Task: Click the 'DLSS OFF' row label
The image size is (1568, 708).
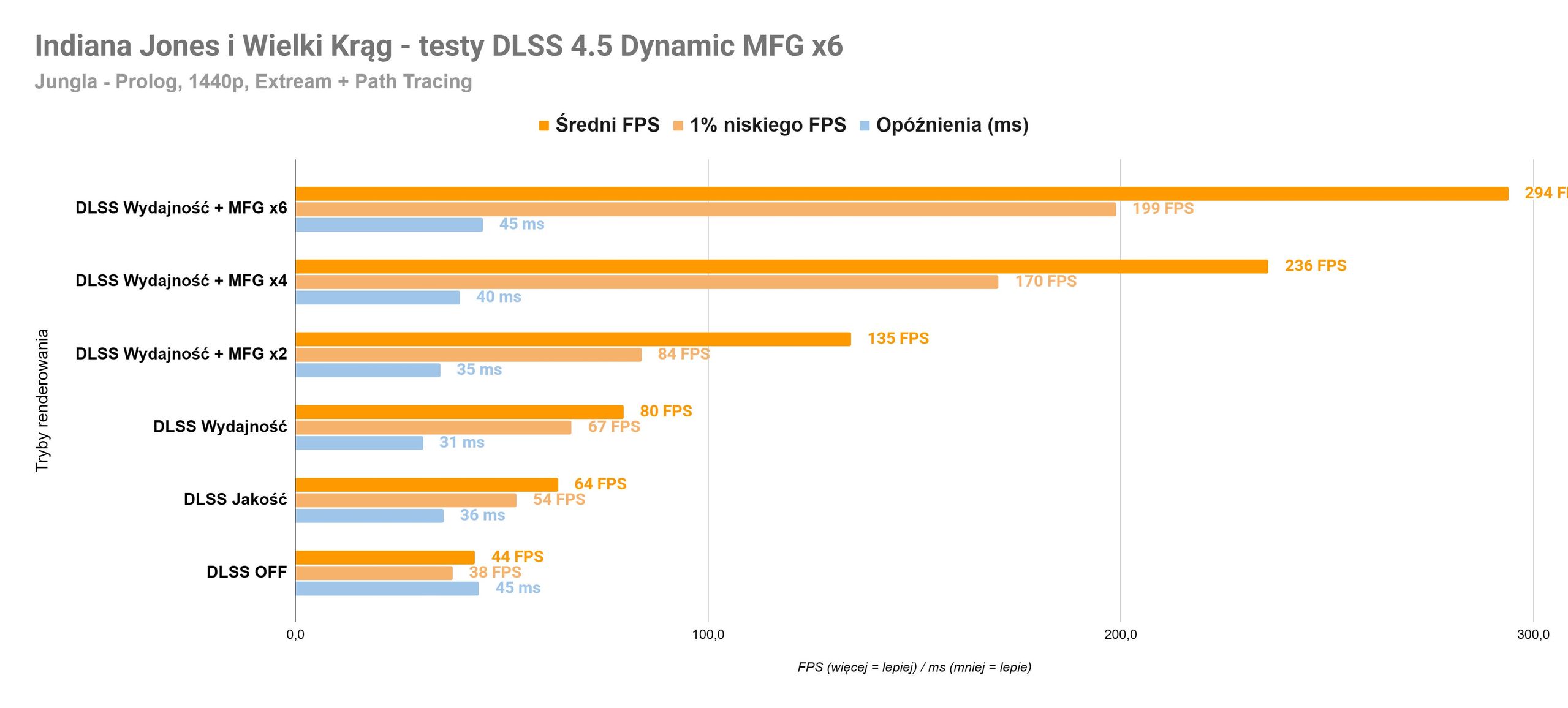Action: (246, 572)
